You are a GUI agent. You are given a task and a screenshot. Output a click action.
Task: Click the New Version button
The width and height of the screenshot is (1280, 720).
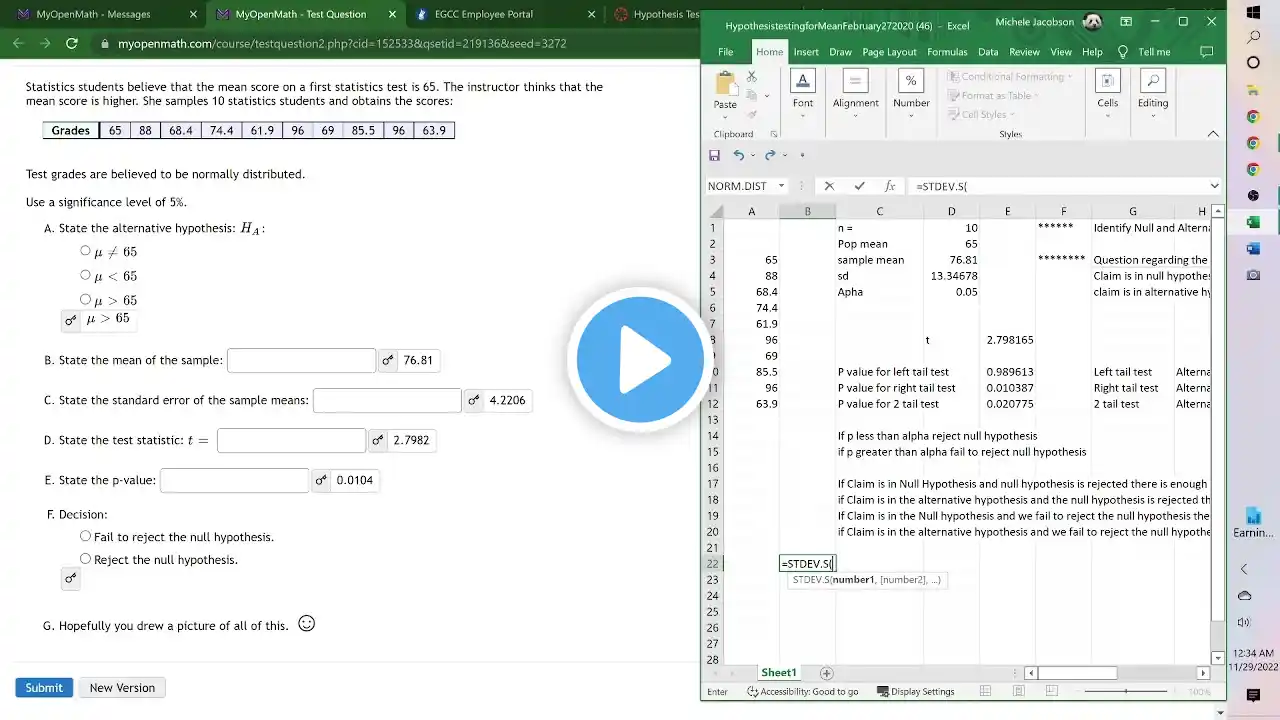(122, 688)
